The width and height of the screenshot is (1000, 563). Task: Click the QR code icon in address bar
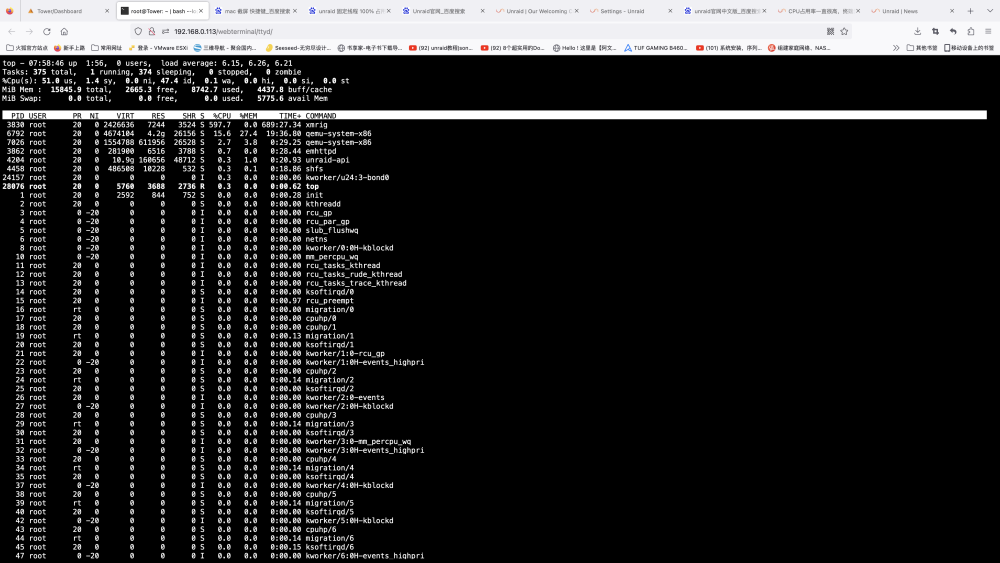[830, 31]
